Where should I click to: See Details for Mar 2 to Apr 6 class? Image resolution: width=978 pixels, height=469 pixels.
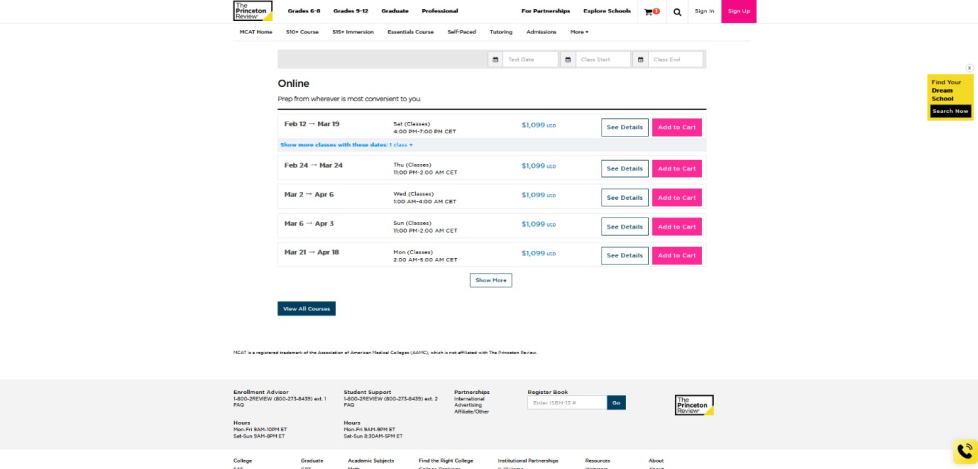(x=624, y=198)
